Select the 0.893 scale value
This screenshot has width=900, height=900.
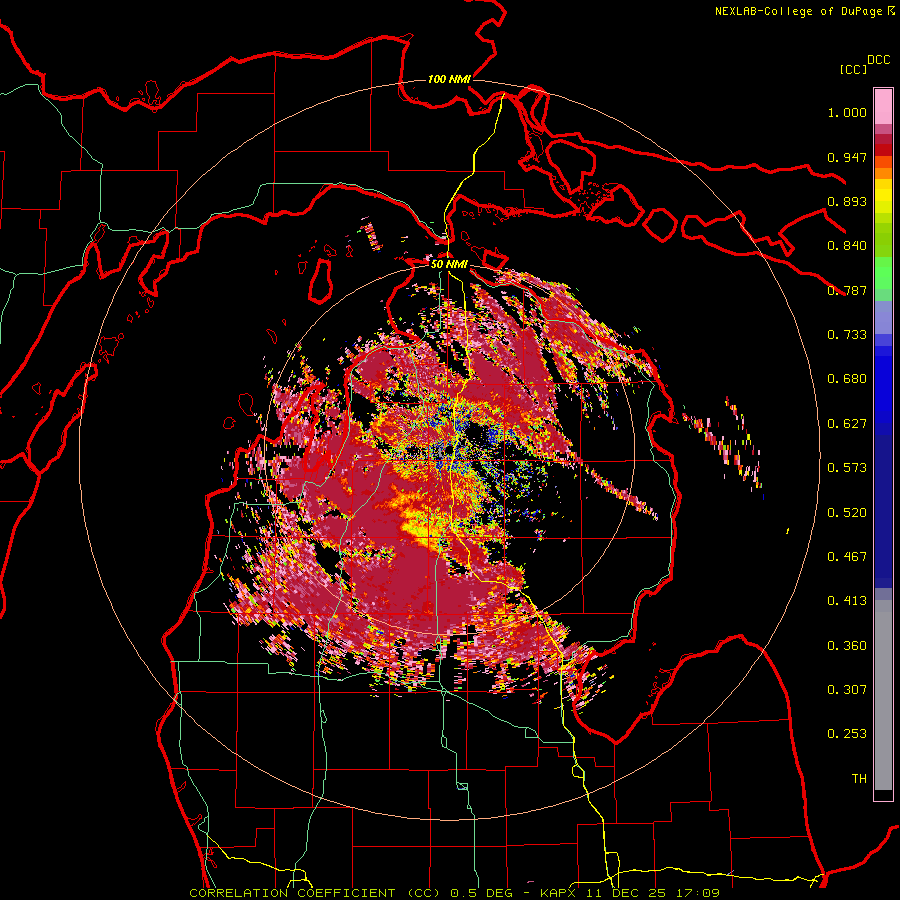click(847, 201)
